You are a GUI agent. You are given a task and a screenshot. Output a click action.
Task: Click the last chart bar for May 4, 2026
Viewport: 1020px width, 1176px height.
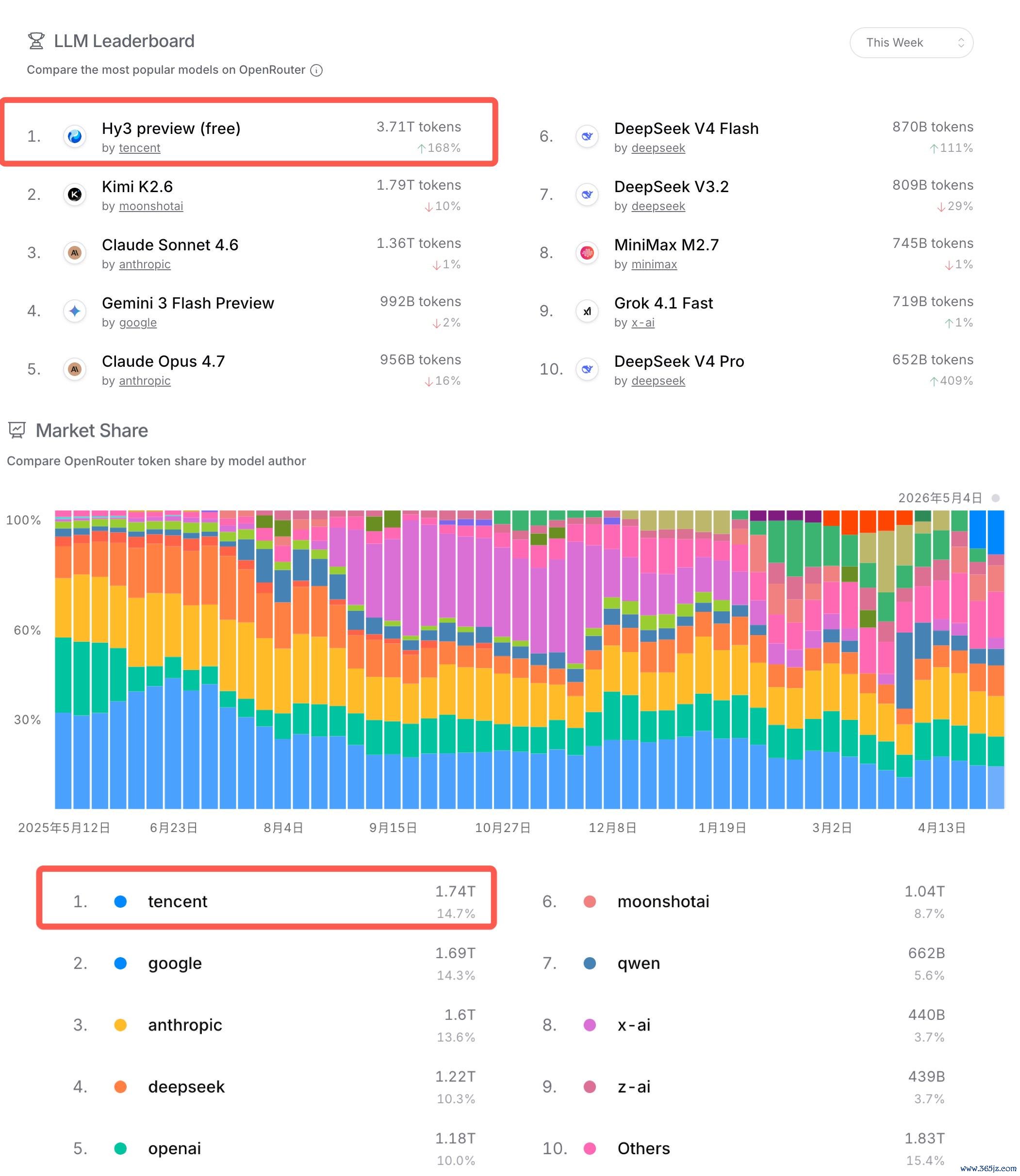[x=996, y=659]
